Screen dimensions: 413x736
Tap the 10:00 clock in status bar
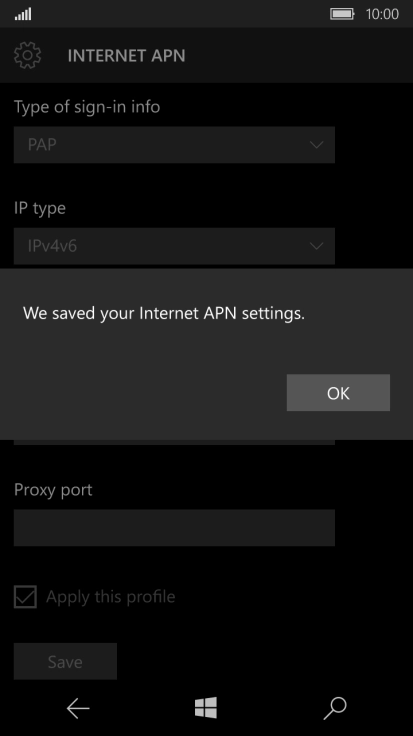382,14
